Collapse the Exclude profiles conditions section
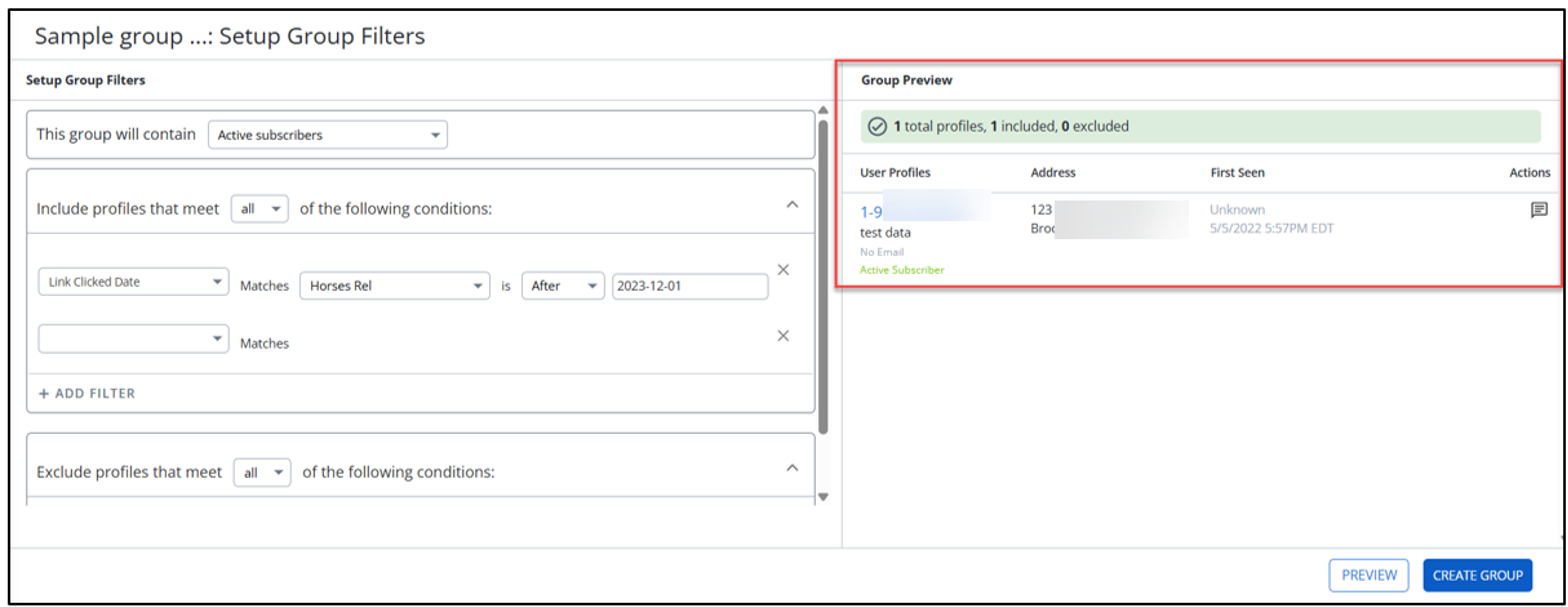 tap(792, 467)
